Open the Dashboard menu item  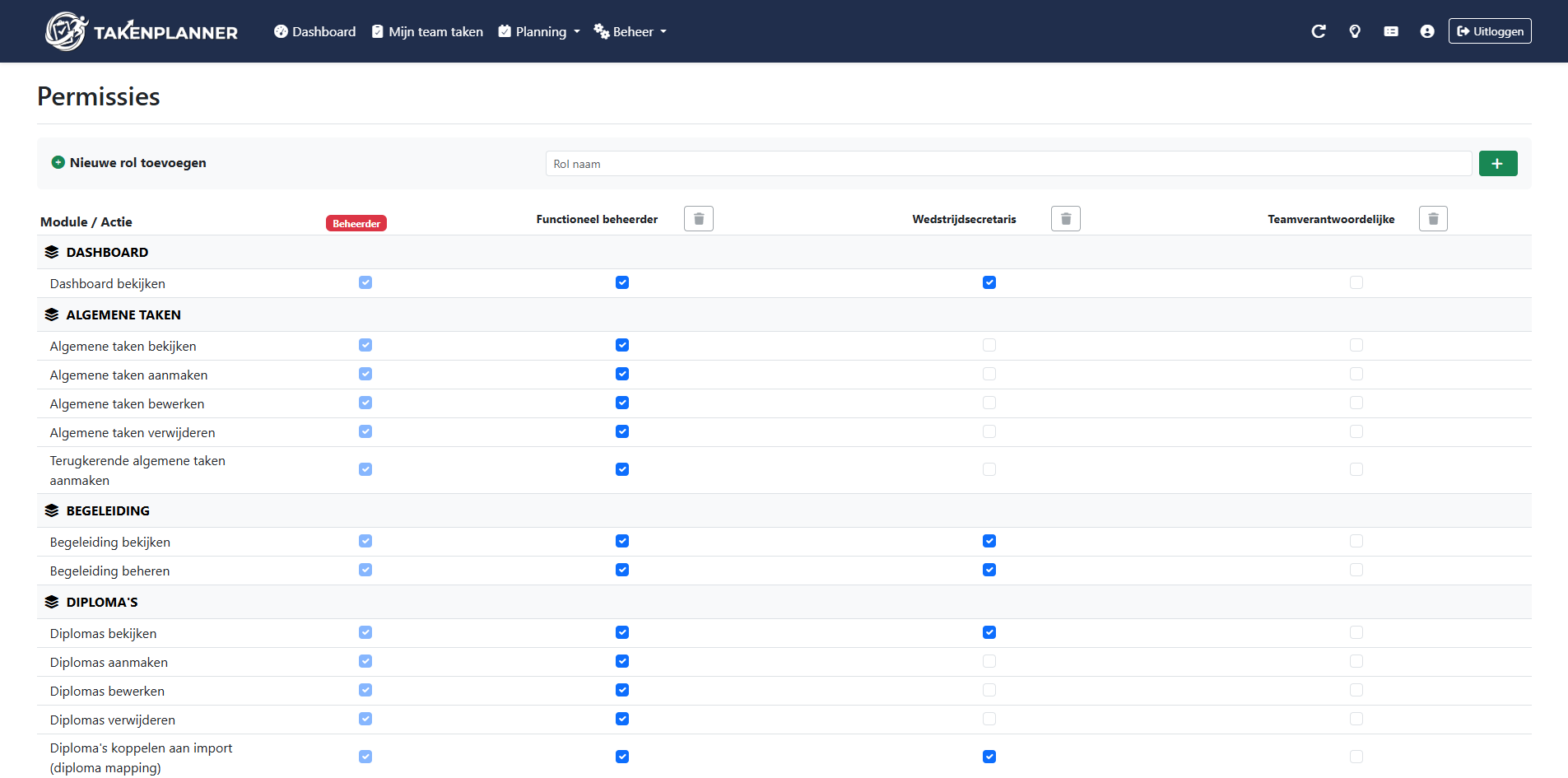pos(314,31)
